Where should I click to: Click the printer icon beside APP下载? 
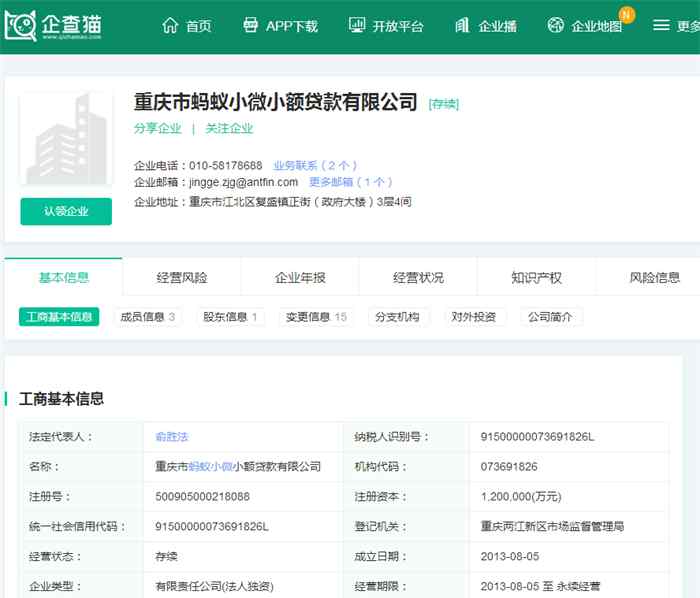click(x=250, y=25)
